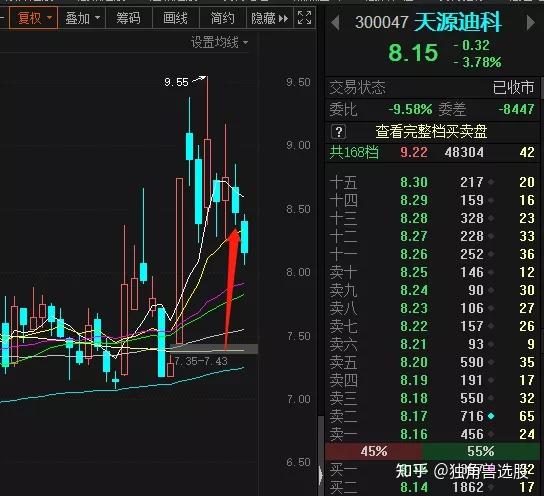Click the 7.00 price axis label
This screenshot has width=544, height=496.
pos(298,399)
